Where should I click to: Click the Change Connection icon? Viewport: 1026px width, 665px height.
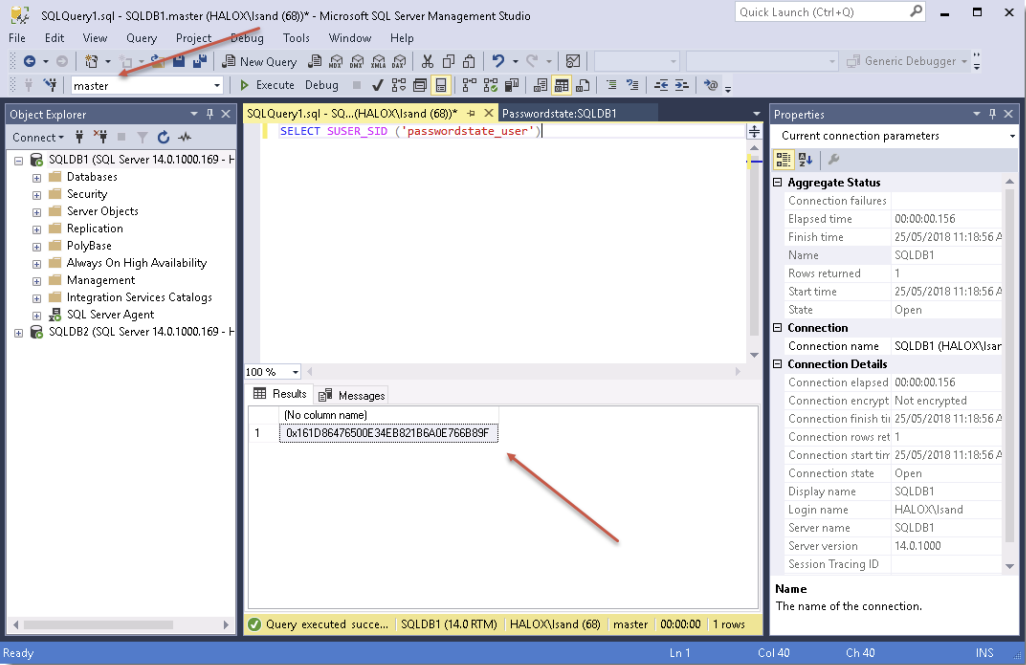pyautogui.click(x=50, y=85)
